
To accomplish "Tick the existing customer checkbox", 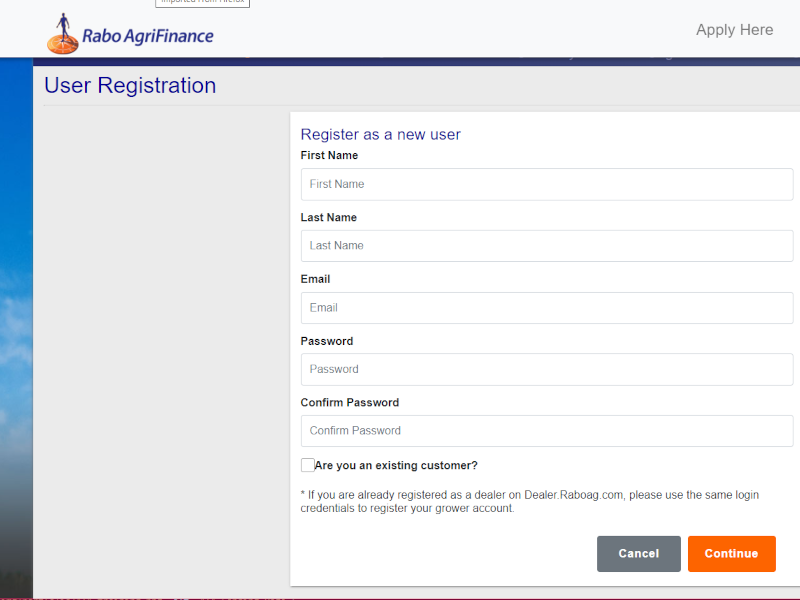I will click(x=307, y=465).
